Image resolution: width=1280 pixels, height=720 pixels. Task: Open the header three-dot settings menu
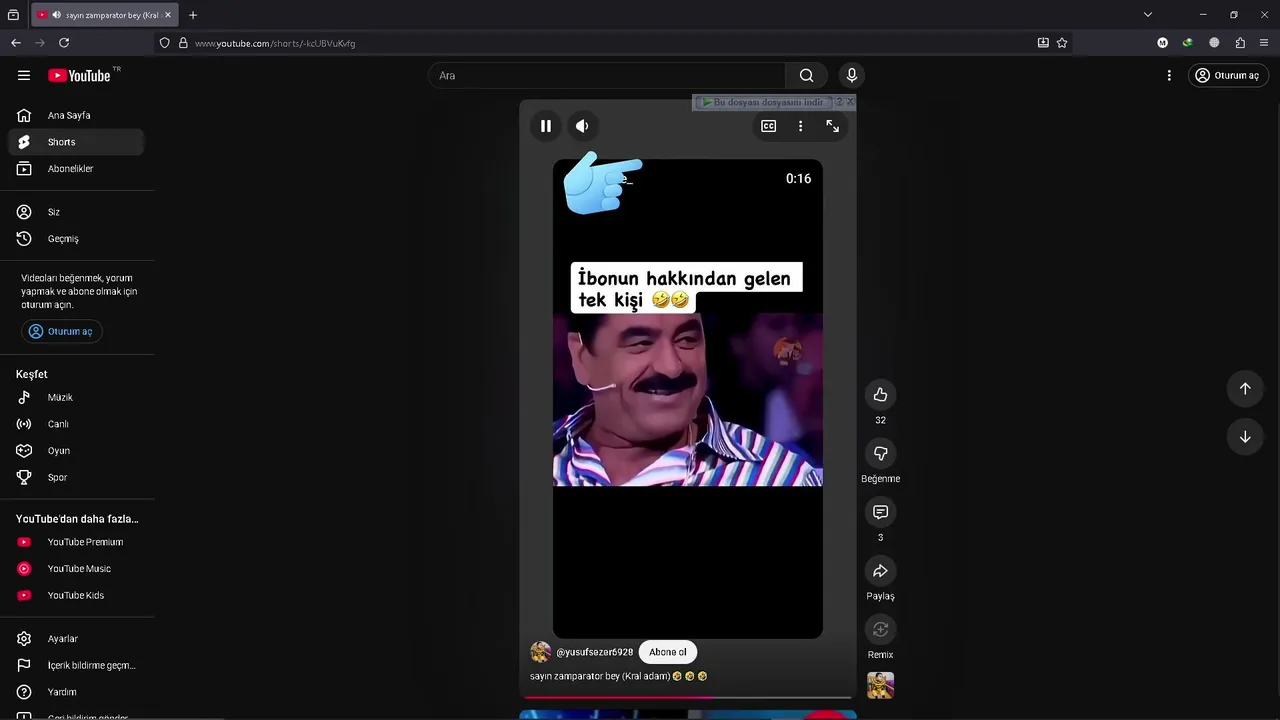[1169, 75]
